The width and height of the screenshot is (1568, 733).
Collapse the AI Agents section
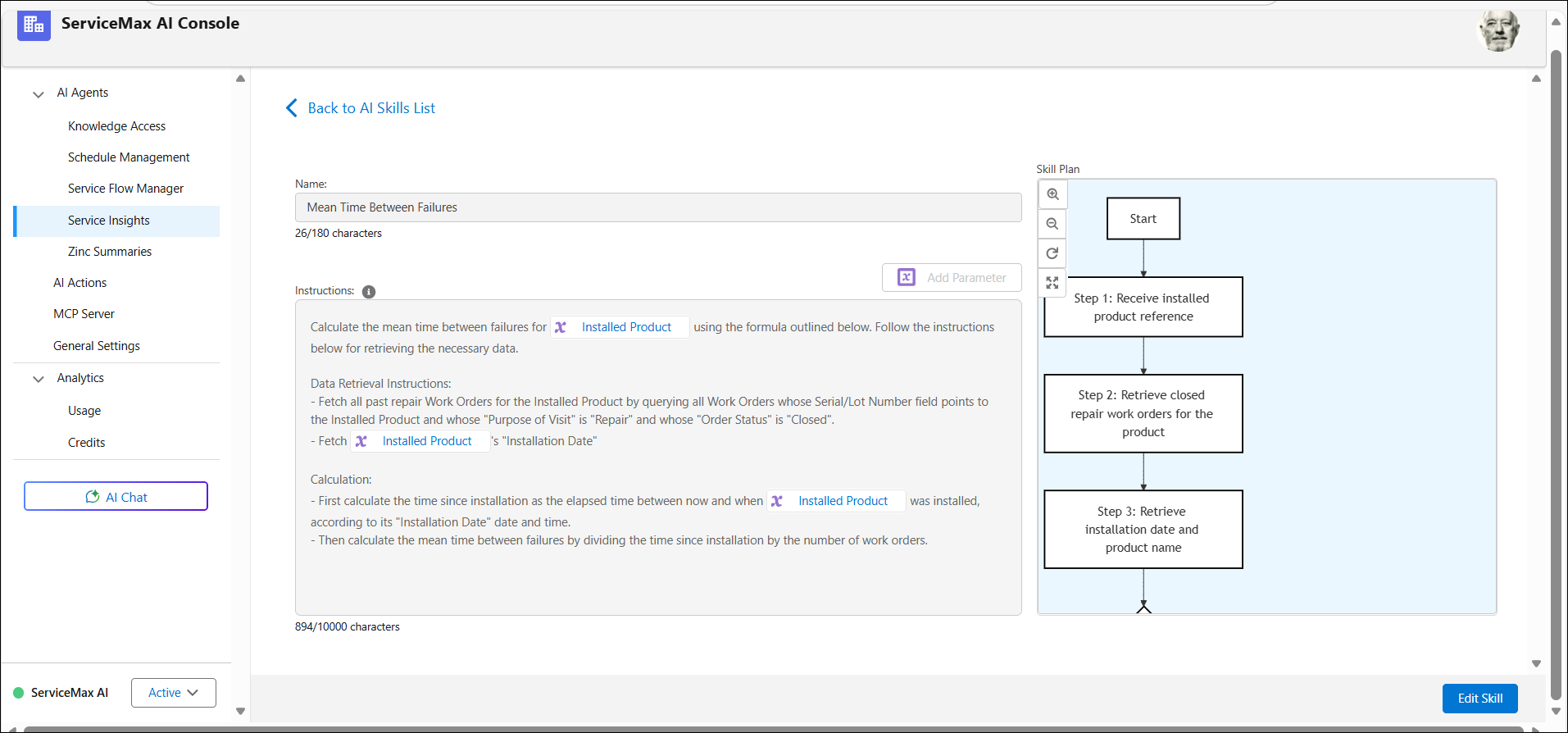click(x=39, y=94)
